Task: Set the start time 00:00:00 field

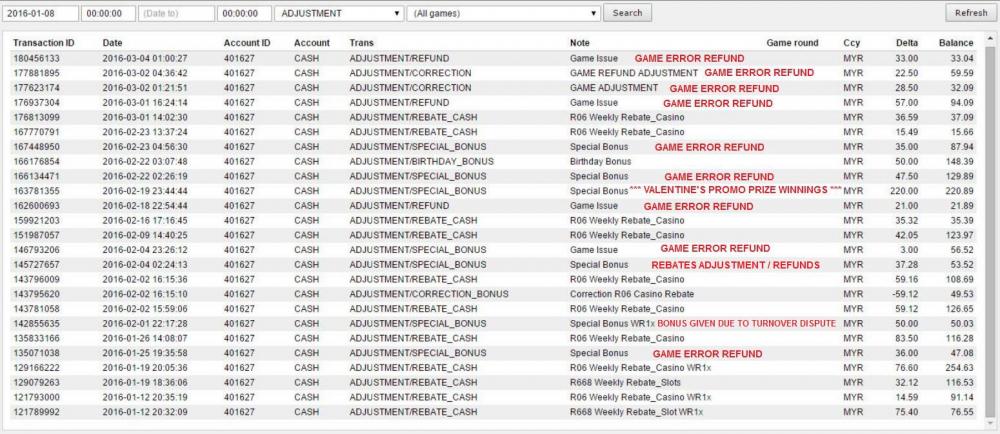Action: (x=108, y=13)
